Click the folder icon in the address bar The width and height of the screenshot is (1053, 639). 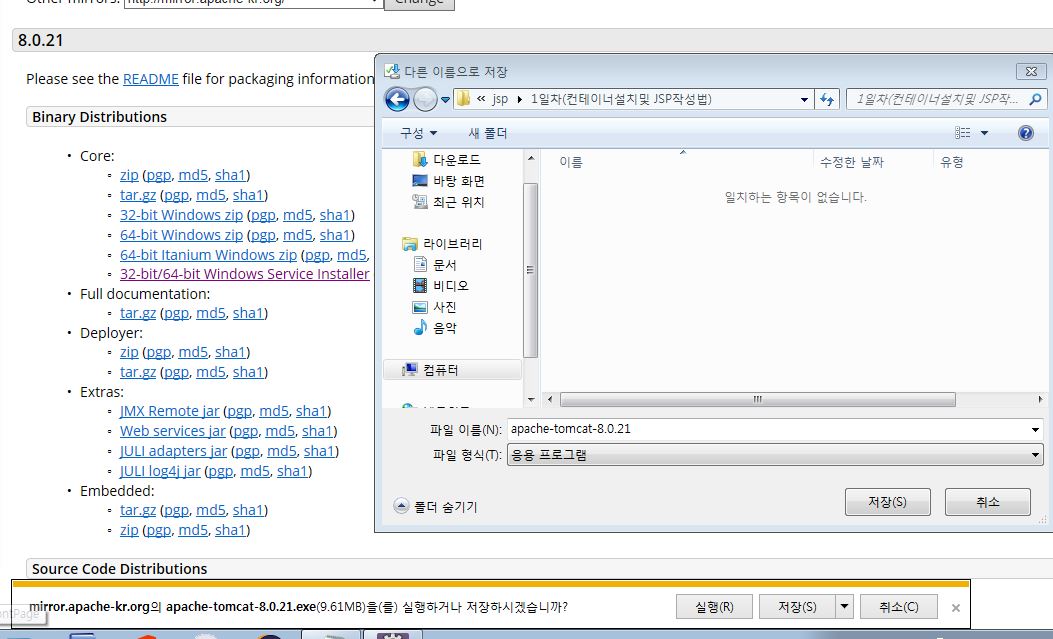463,99
